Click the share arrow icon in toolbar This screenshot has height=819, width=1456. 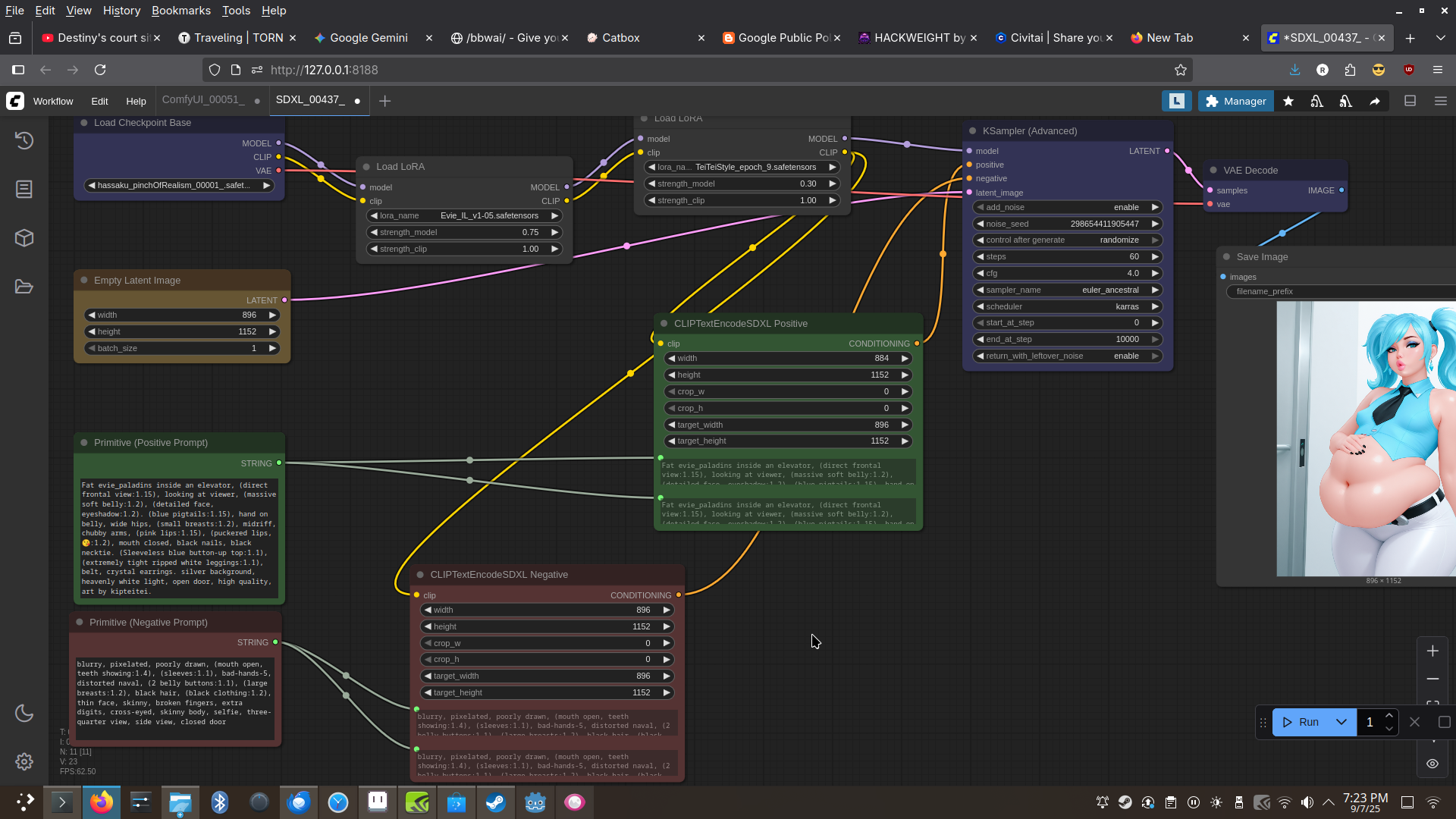tap(1375, 101)
